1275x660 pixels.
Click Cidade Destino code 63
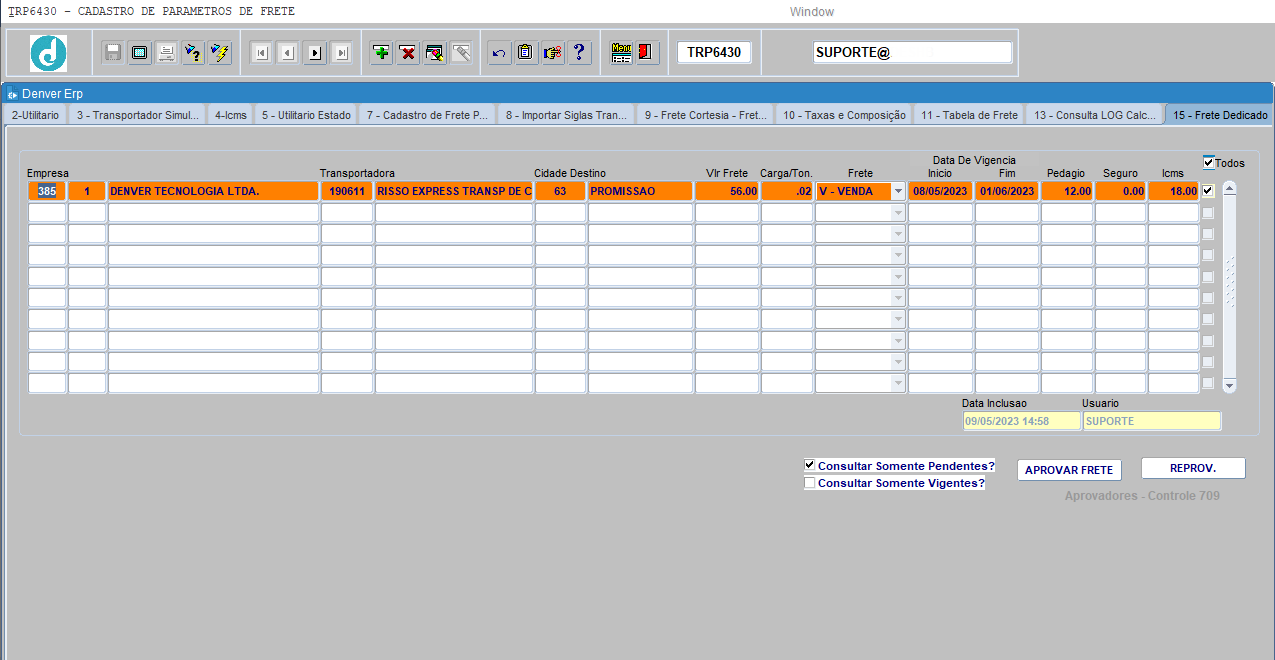coord(560,191)
